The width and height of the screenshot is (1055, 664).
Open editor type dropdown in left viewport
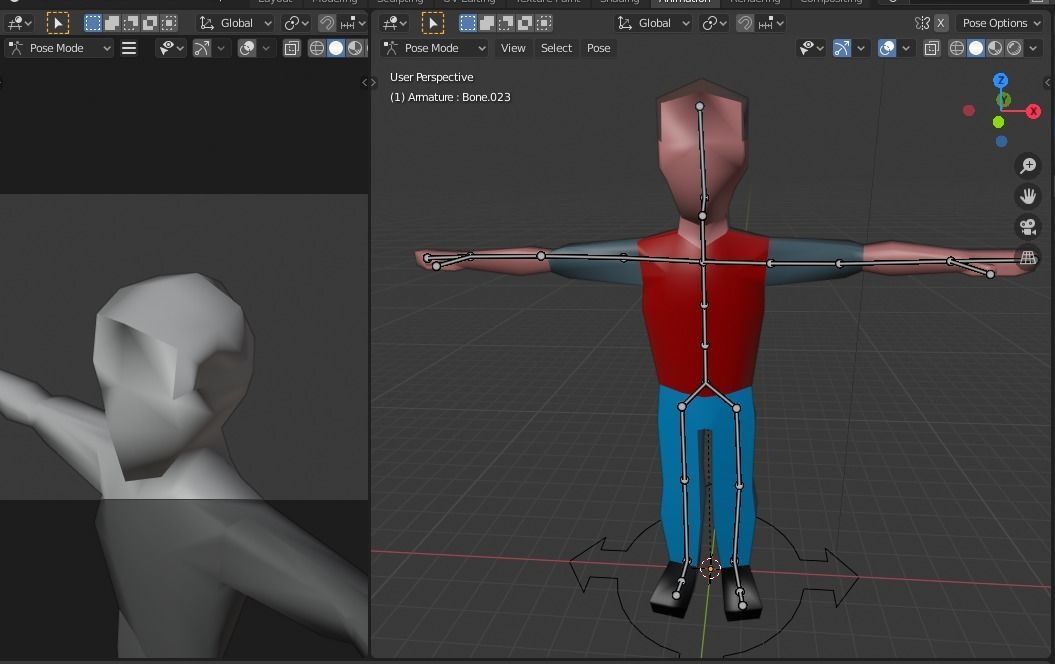pos(19,24)
